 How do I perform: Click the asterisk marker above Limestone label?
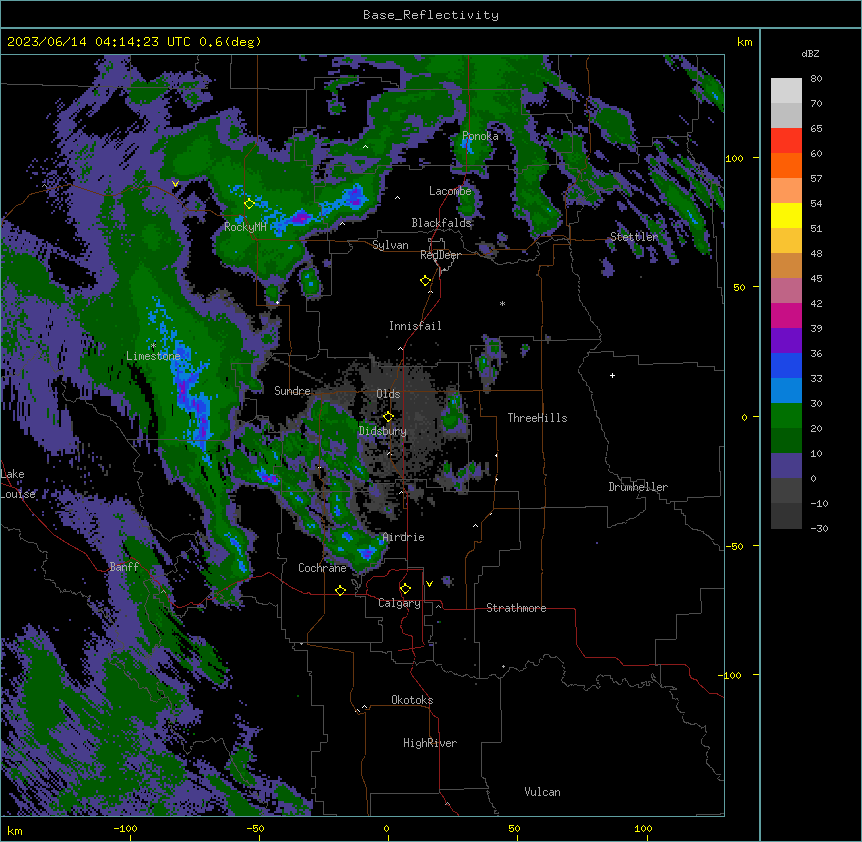153,345
